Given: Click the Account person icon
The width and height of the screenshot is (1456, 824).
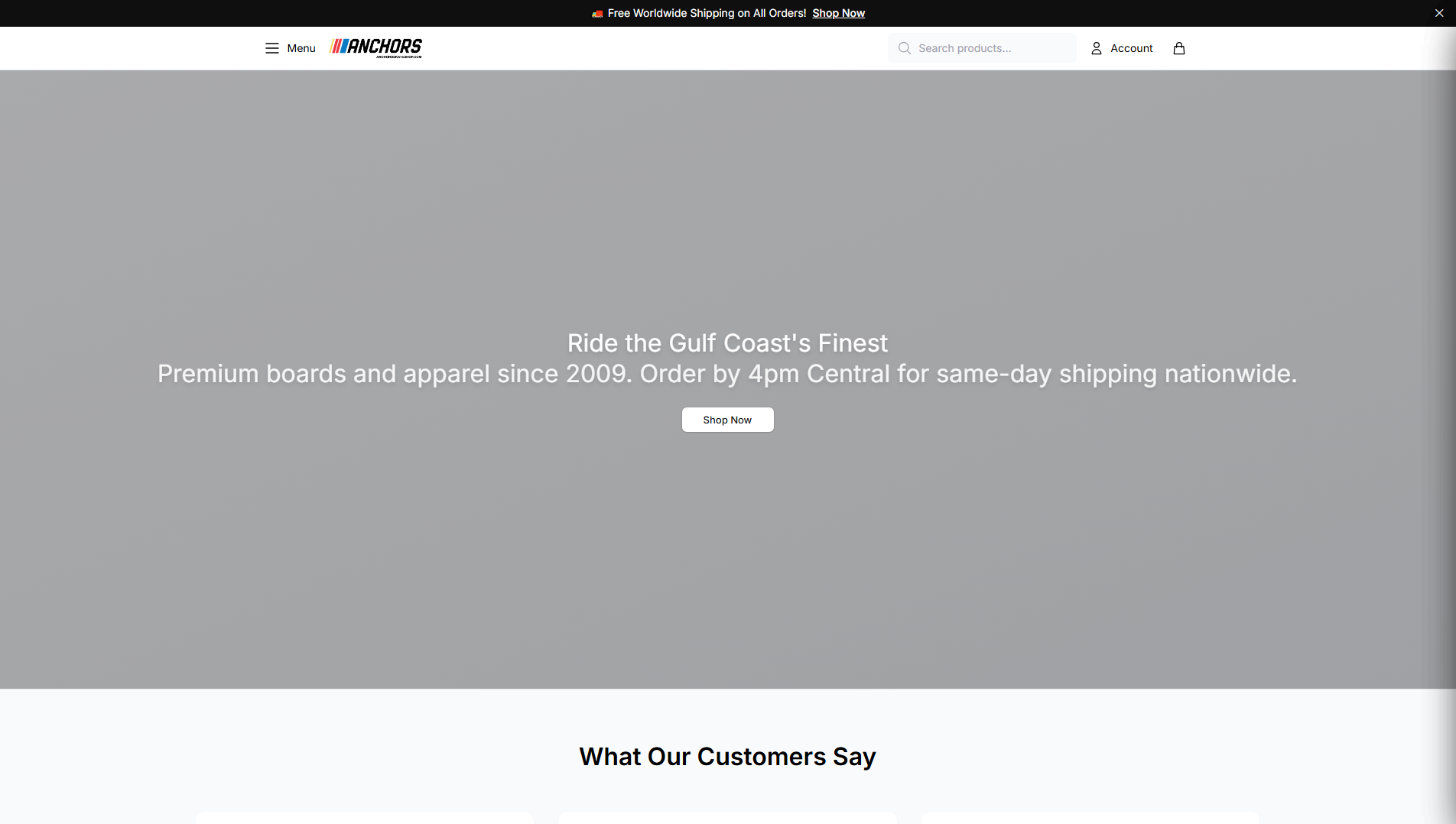Looking at the screenshot, I should 1096,48.
